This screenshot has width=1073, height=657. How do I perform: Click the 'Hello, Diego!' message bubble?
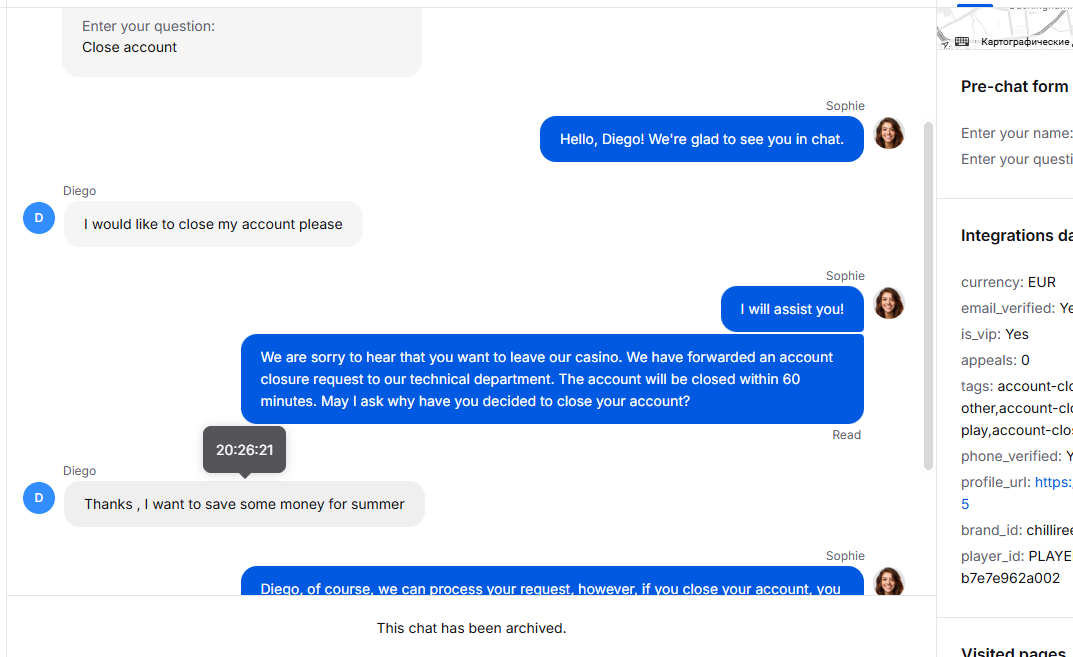(701, 139)
